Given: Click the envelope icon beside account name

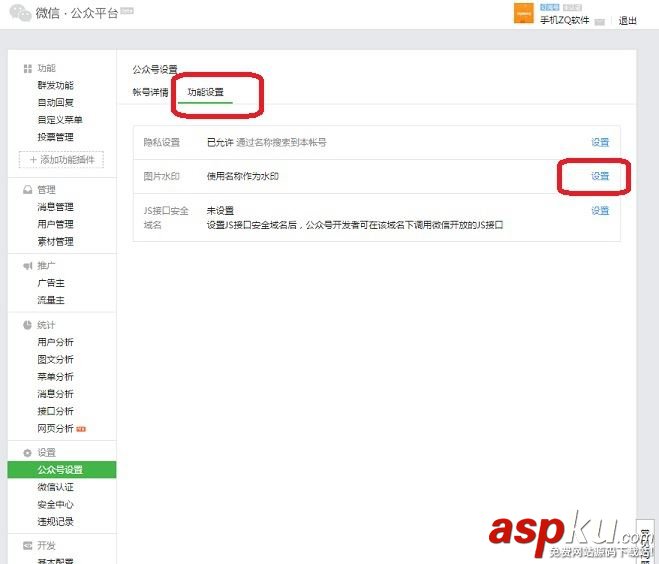Looking at the screenshot, I should (x=600, y=21).
